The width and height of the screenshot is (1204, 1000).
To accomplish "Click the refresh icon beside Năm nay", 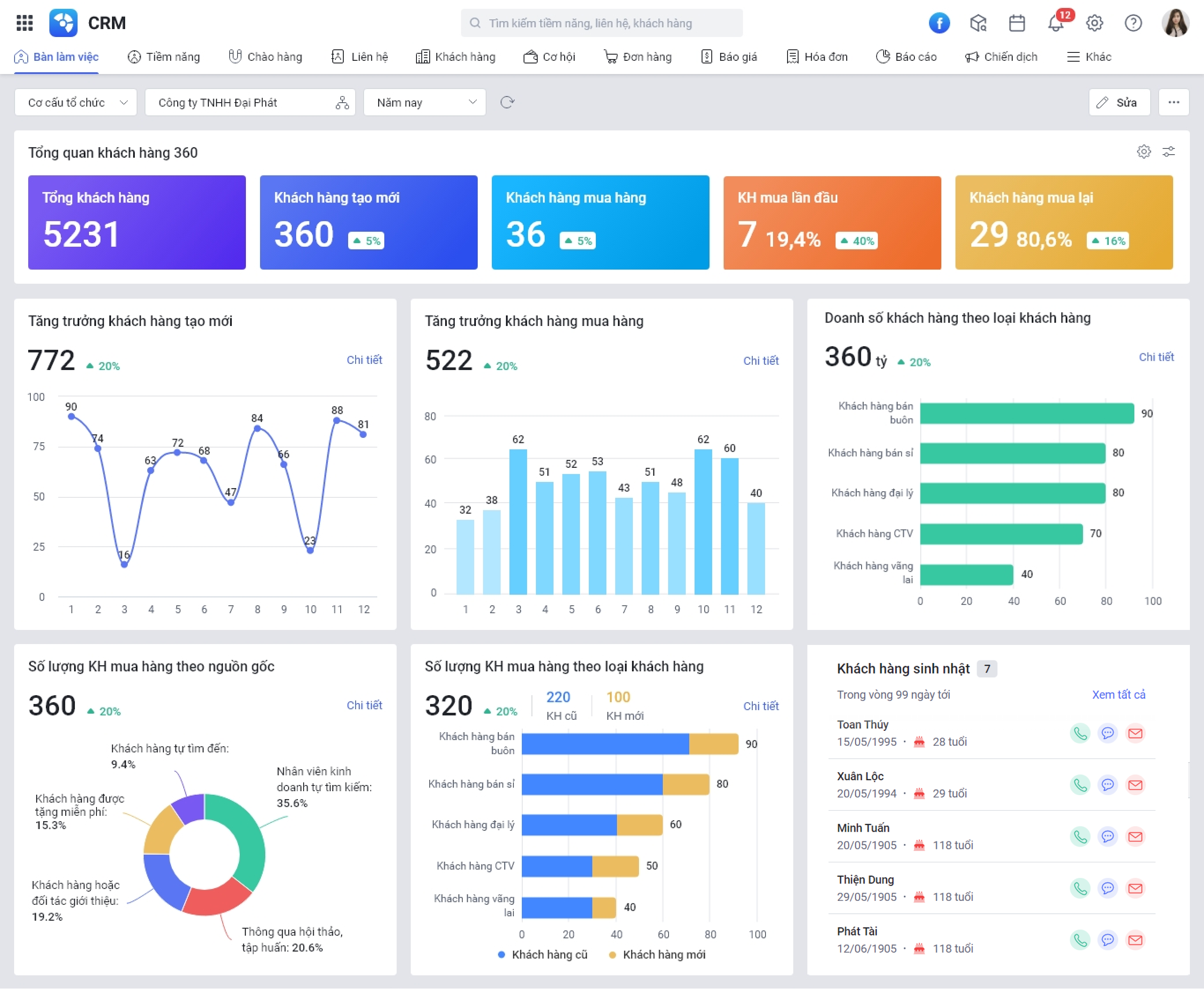I will (507, 103).
